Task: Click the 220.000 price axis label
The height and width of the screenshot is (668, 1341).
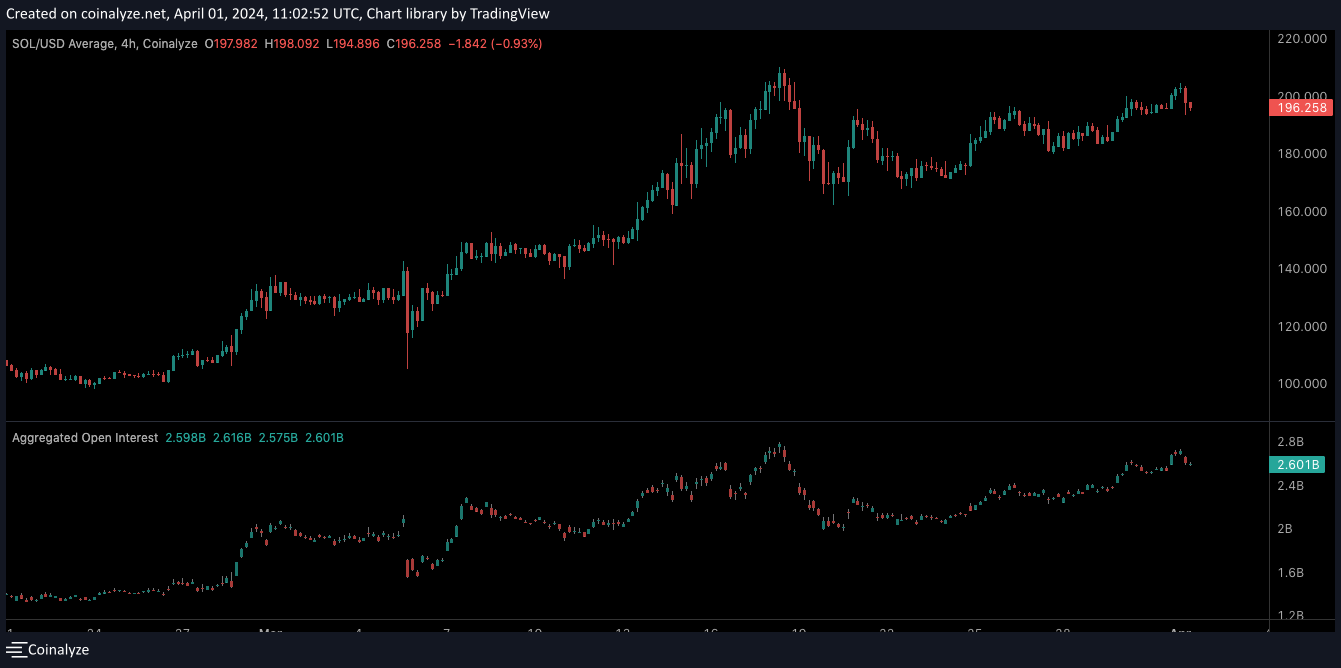Action: (x=1302, y=38)
